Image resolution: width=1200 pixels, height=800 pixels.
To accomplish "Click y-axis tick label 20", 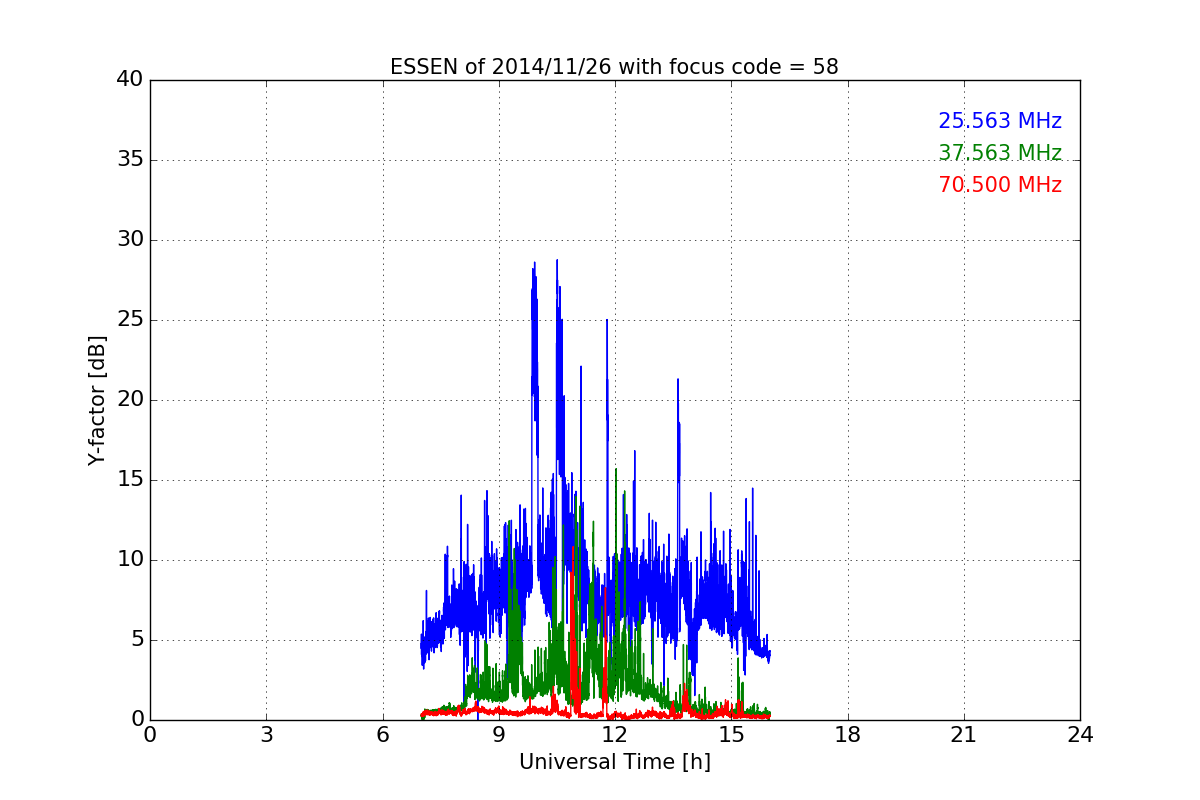I will [x=129, y=400].
